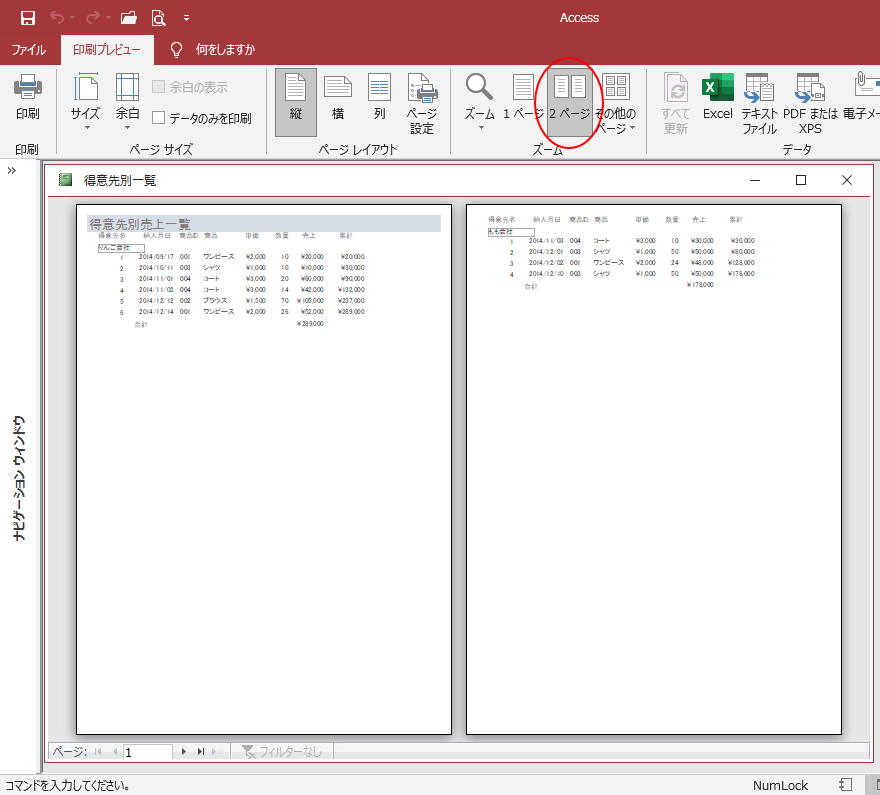The image size is (880, 795).
Task: Toggle すべて更新 command
Action: point(675,103)
